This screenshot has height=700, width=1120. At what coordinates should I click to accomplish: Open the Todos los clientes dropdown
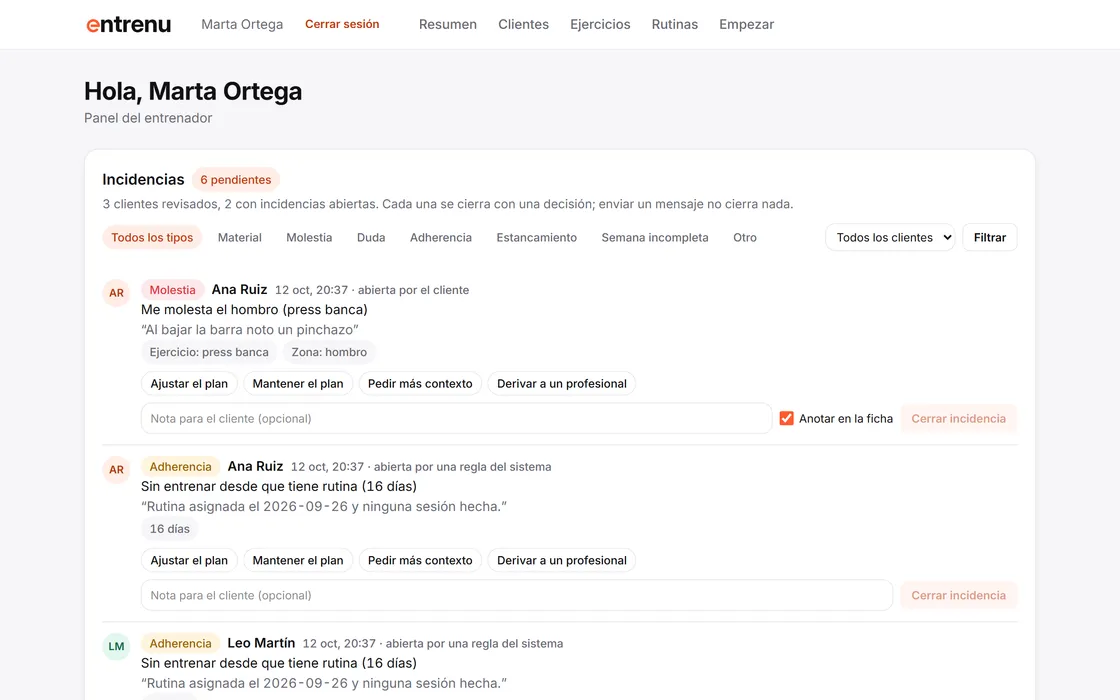890,237
